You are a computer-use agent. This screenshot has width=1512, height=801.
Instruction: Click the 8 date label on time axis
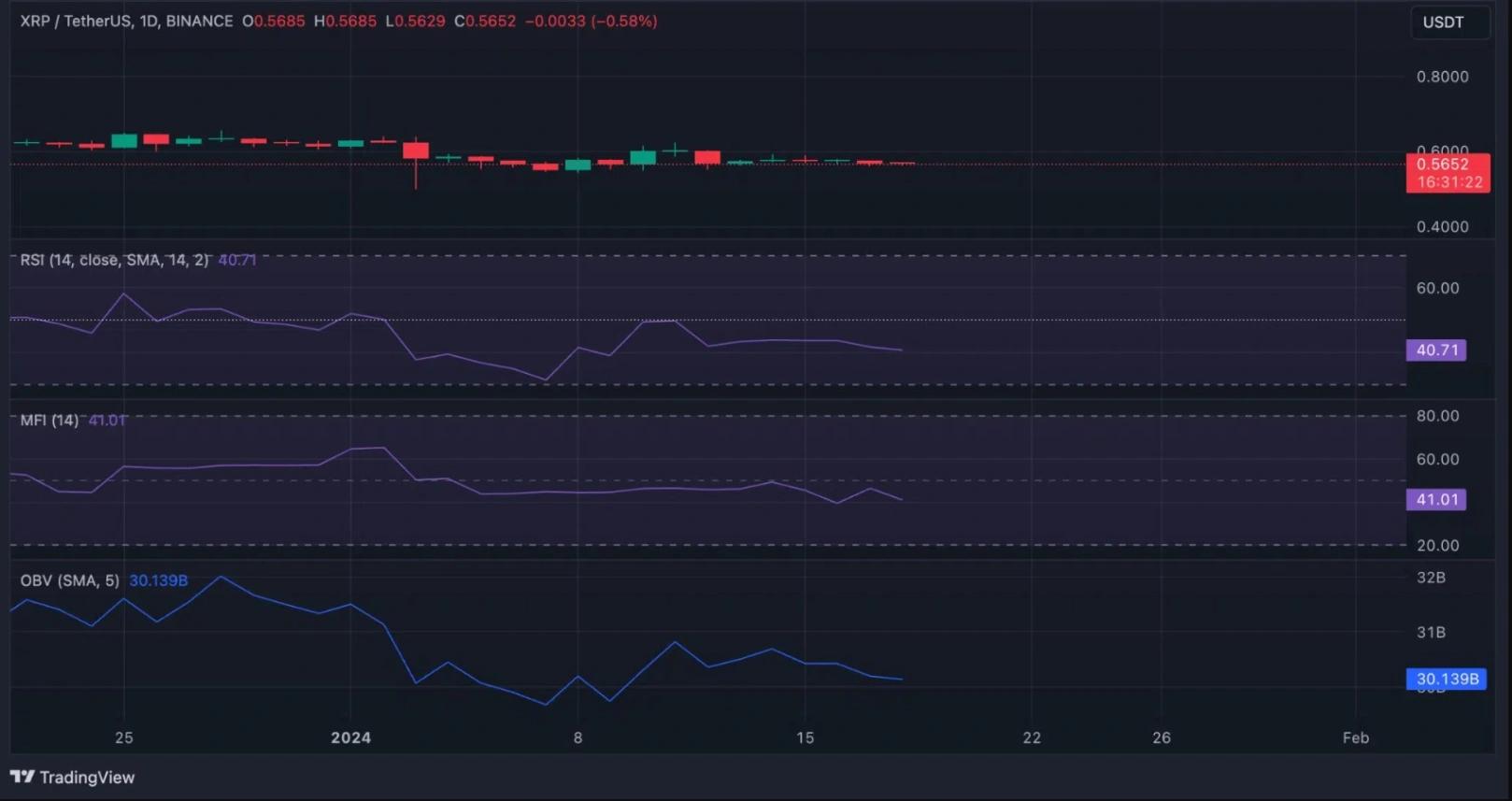pos(578,737)
